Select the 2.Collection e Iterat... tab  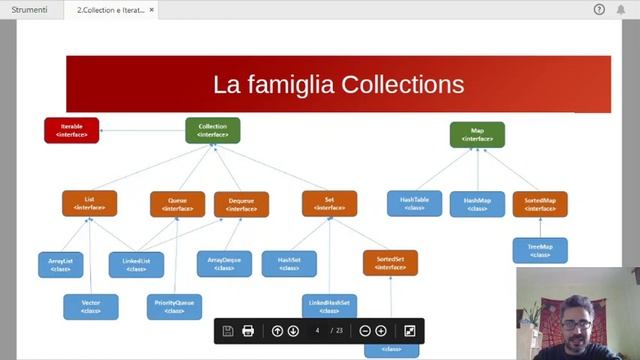coord(111,10)
